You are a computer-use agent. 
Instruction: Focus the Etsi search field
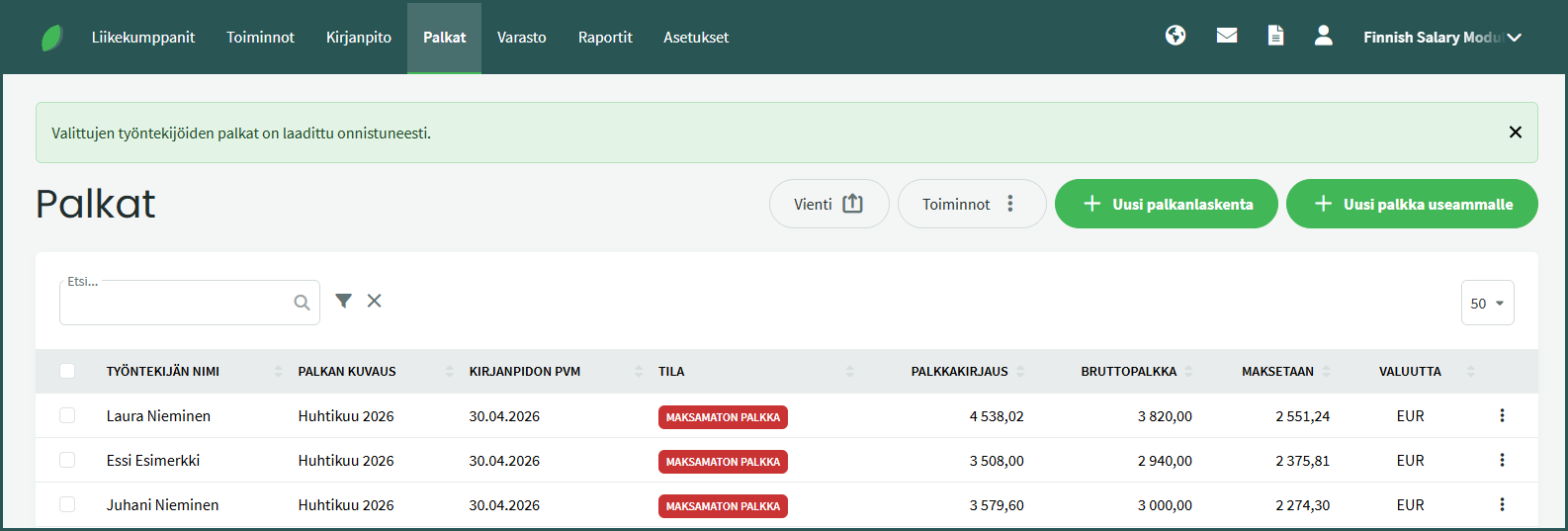click(178, 304)
